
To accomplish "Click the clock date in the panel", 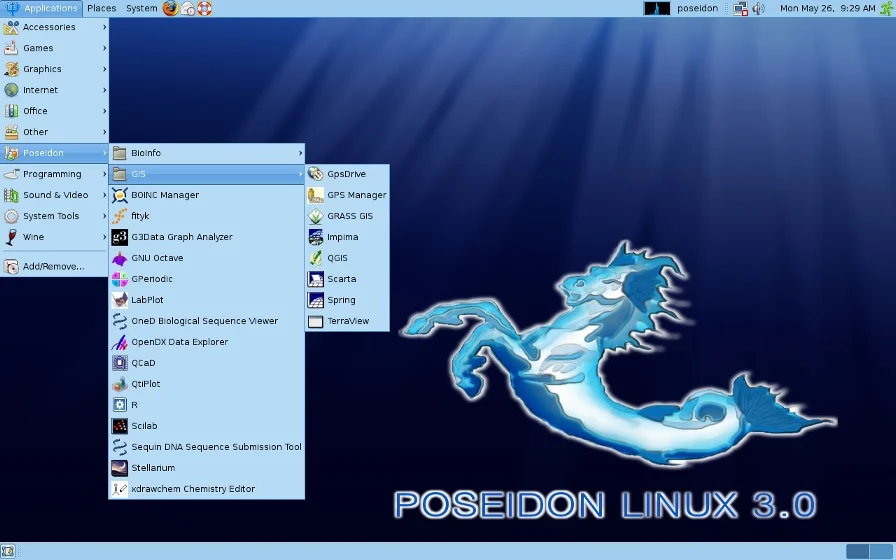I will pos(827,8).
